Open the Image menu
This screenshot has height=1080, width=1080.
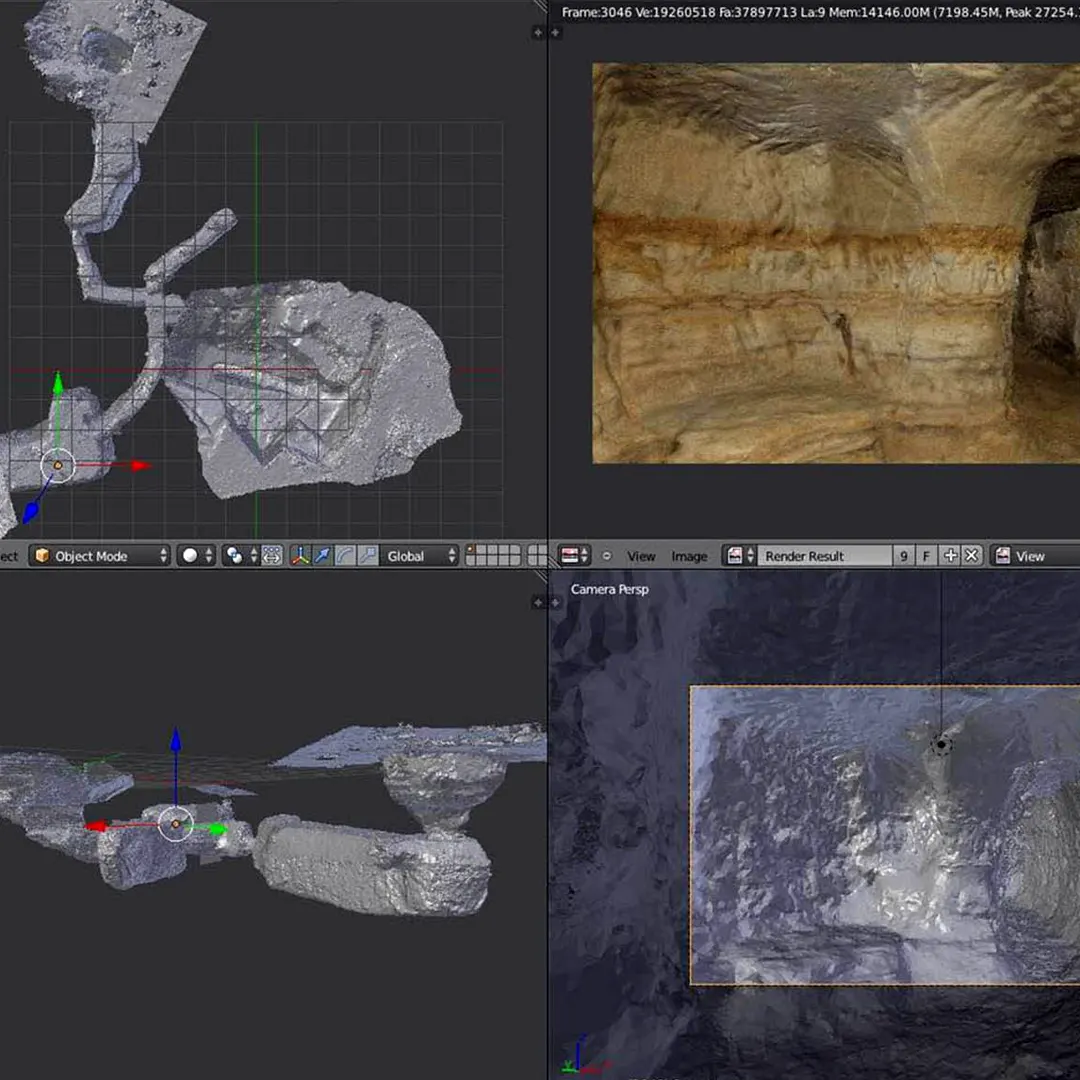click(x=689, y=556)
